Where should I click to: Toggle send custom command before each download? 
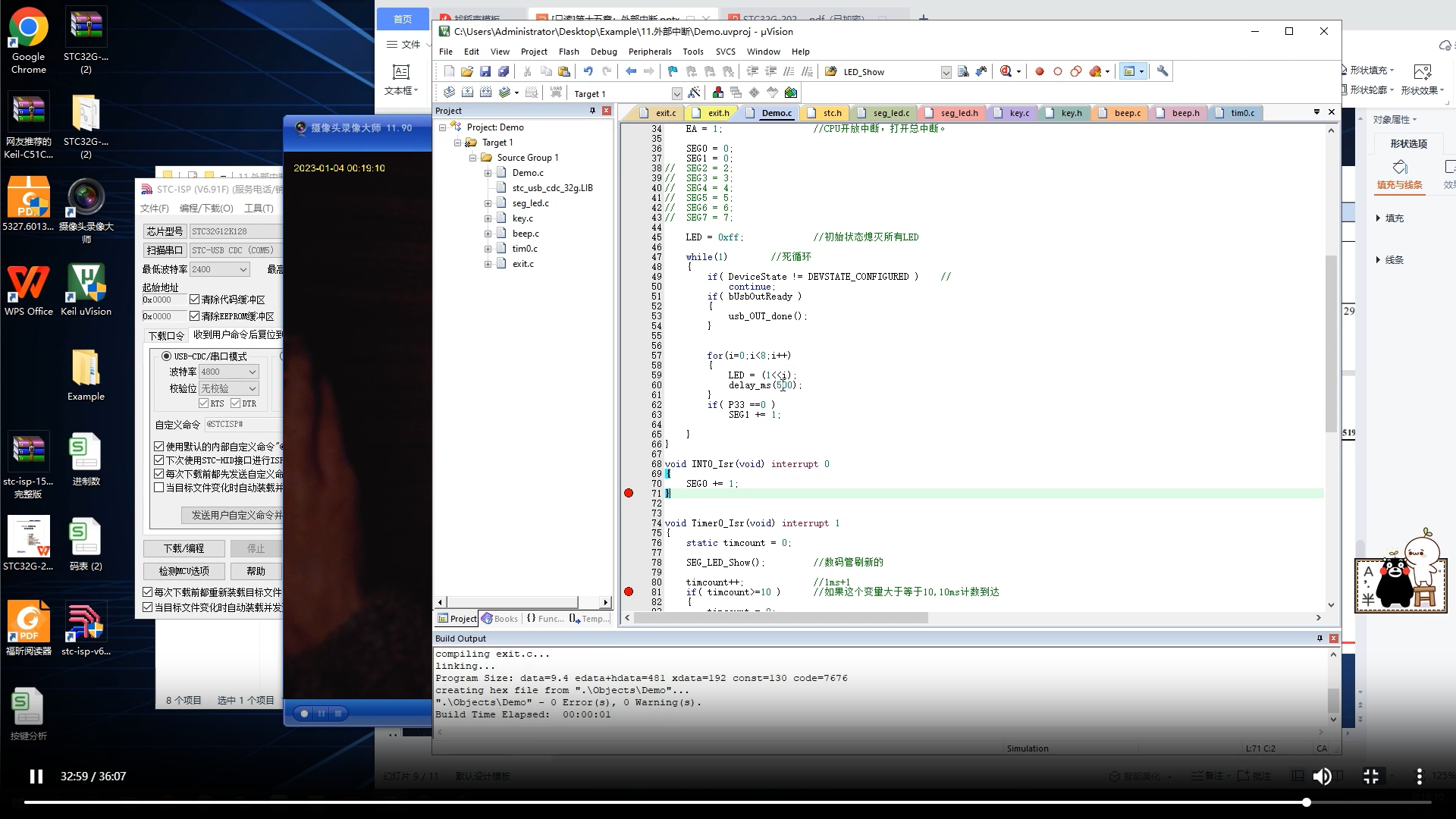coord(159,474)
